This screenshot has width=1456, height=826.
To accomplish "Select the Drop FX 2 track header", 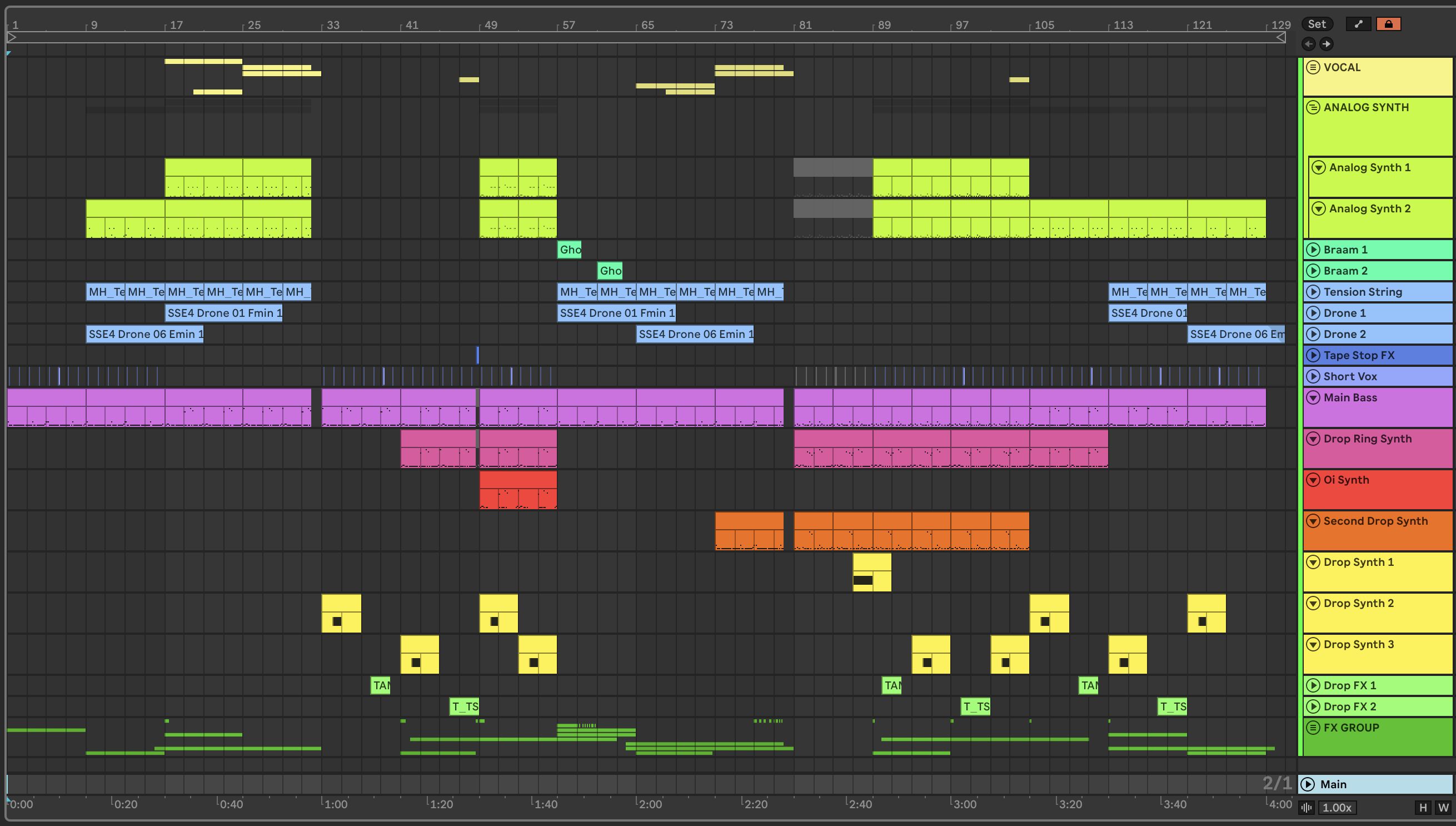I will [1390, 706].
